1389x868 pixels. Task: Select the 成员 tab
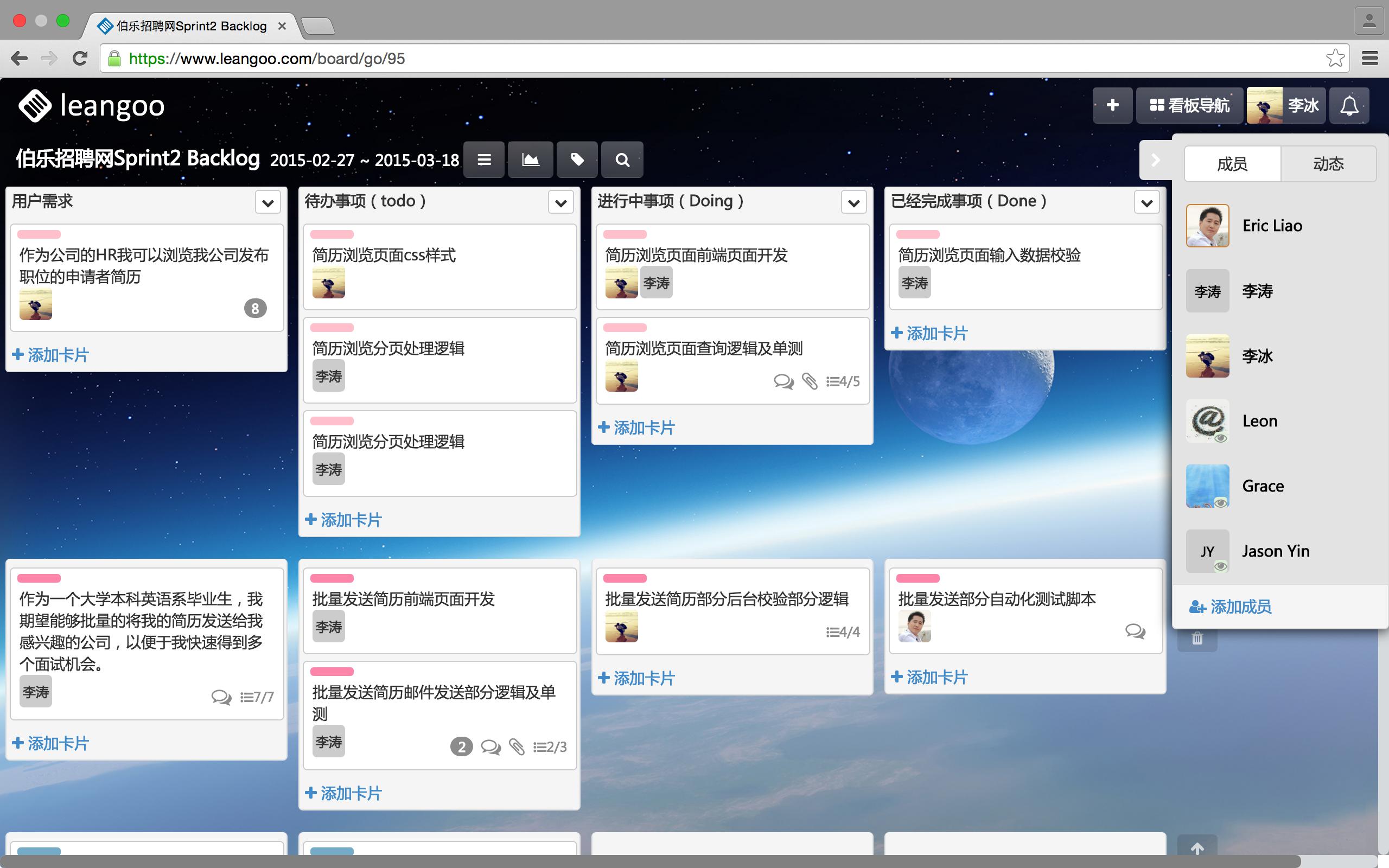point(1232,164)
